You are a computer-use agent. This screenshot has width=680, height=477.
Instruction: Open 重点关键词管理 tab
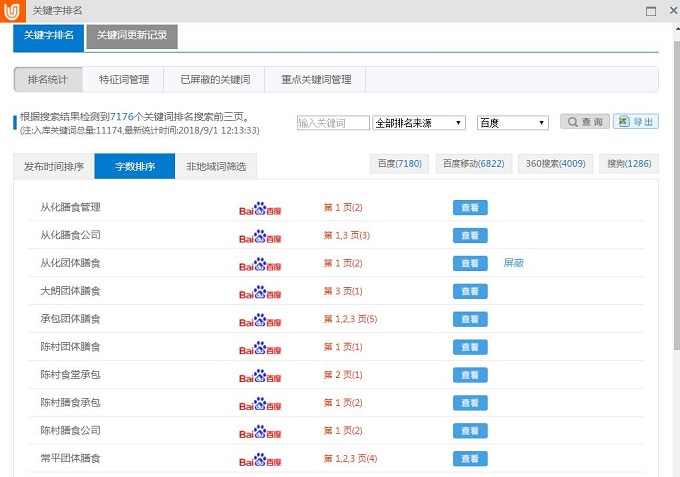tap(316, 79)
